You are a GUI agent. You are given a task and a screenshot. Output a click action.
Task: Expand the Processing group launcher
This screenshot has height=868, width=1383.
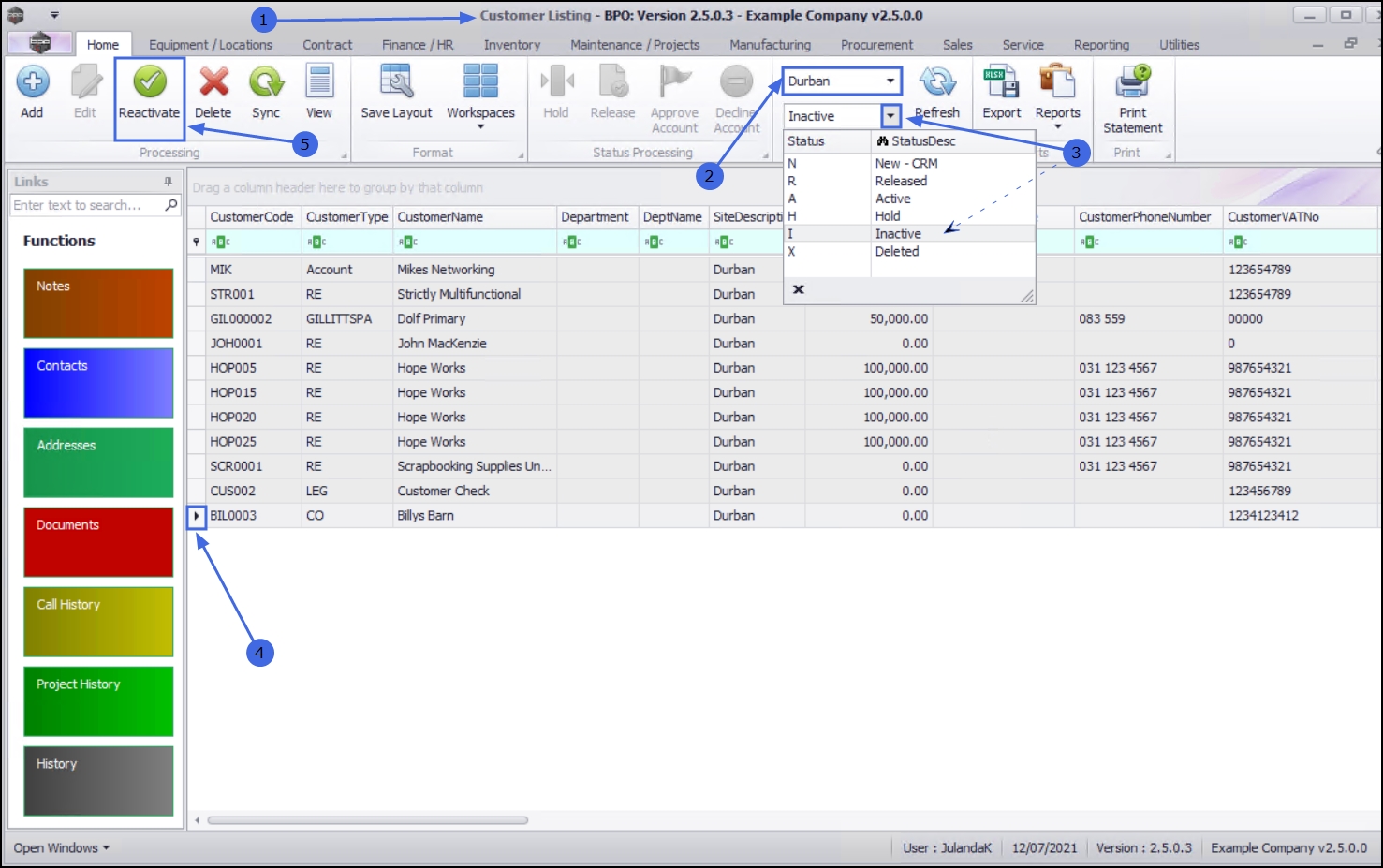[344, 154]
